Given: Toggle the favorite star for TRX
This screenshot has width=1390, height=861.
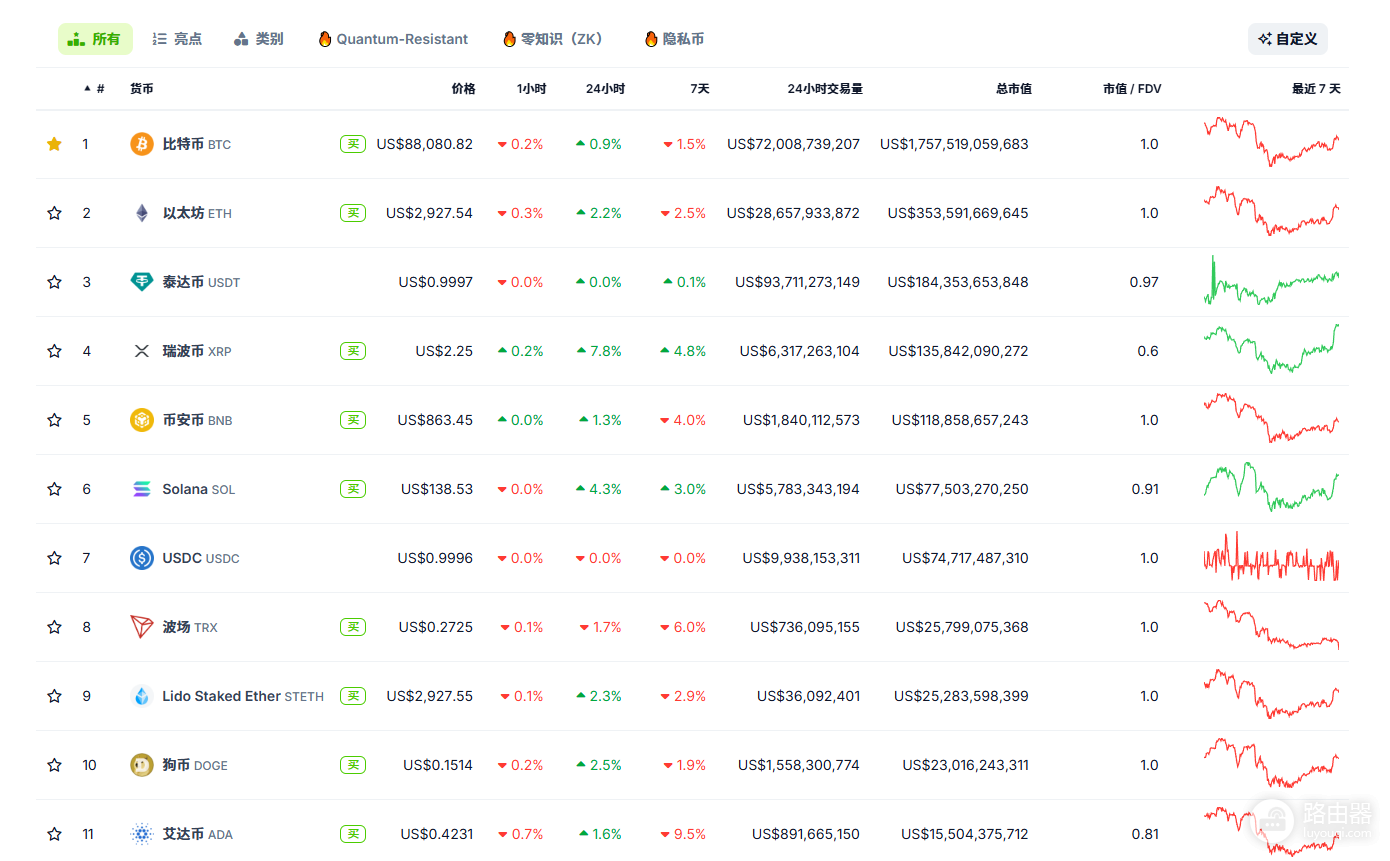Looking at the screenshot, I should 54,627.
